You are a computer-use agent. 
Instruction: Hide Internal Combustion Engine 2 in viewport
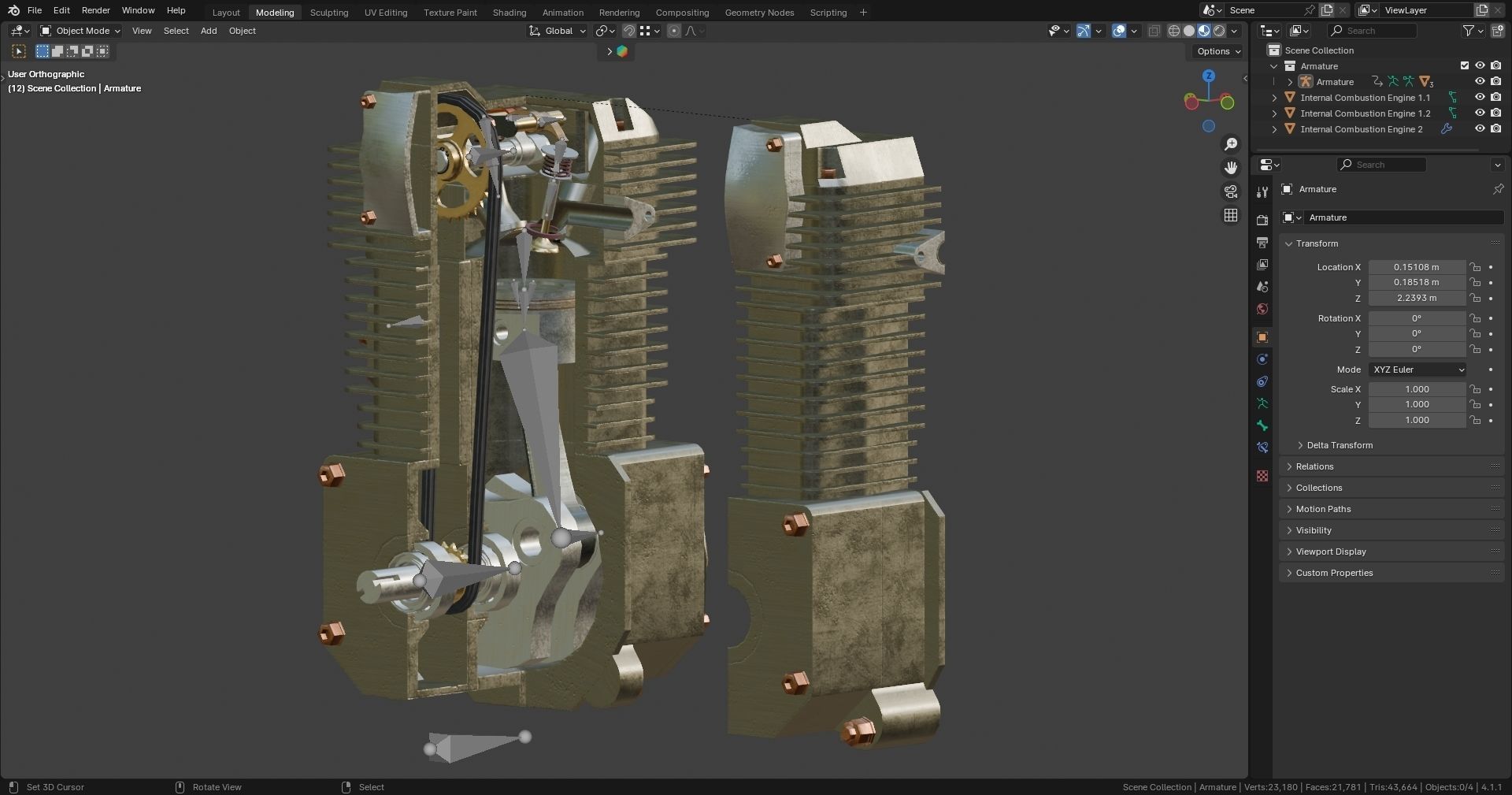coord(1480,128)
